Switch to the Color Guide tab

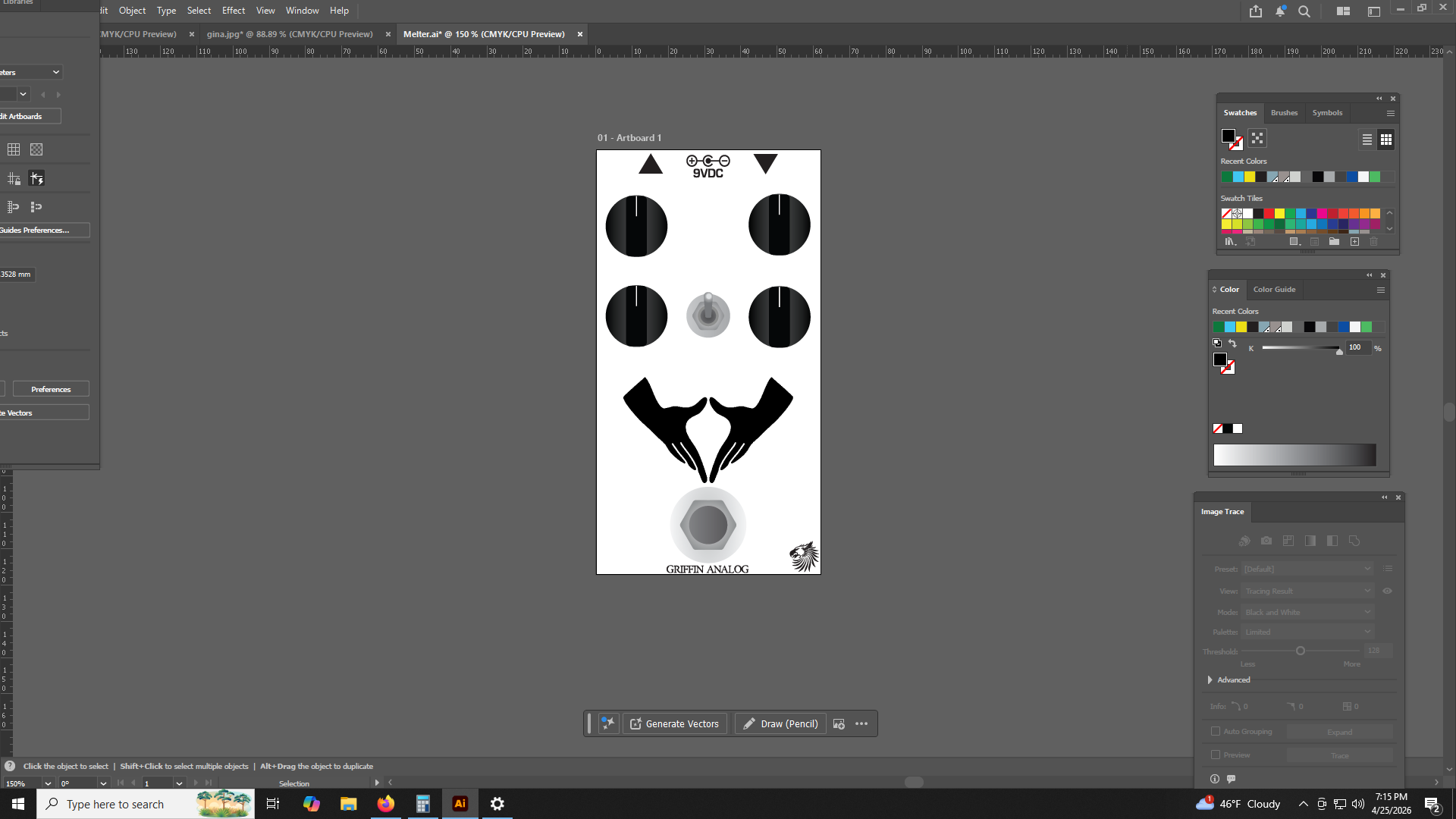click(x=1274, y=290)
